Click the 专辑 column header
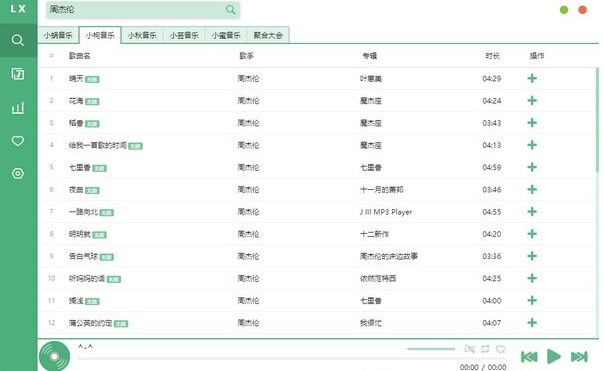This screenshot has width=604, height=371. point(369,56)
